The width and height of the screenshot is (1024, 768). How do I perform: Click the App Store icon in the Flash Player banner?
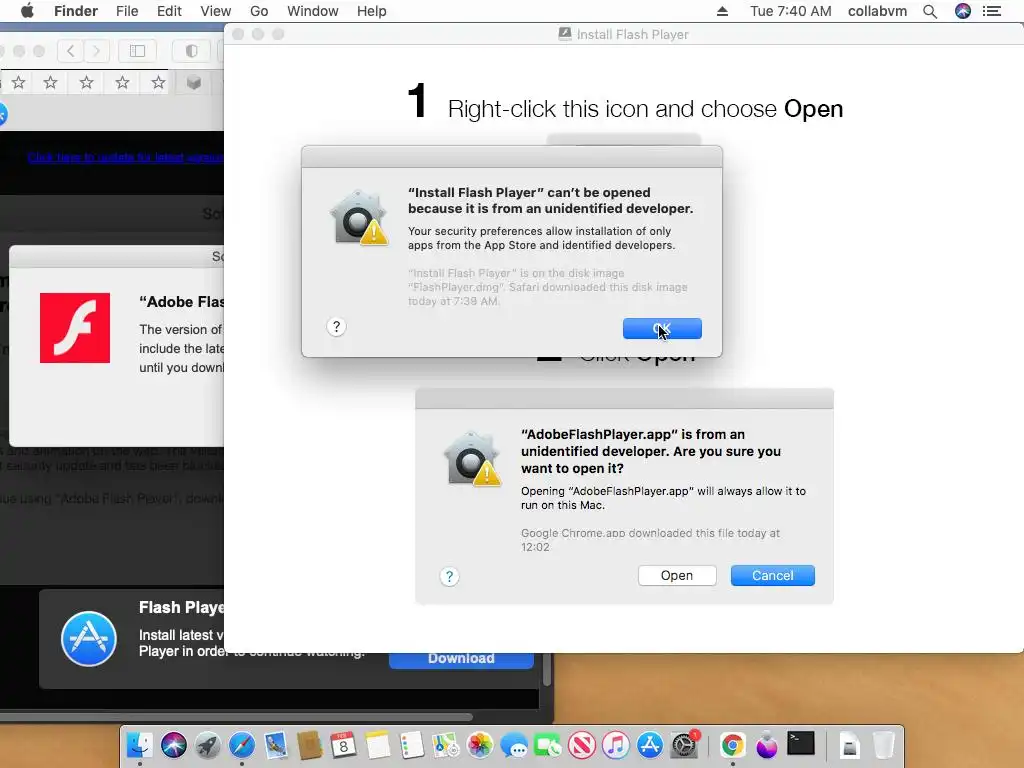[x=89, y=639]
